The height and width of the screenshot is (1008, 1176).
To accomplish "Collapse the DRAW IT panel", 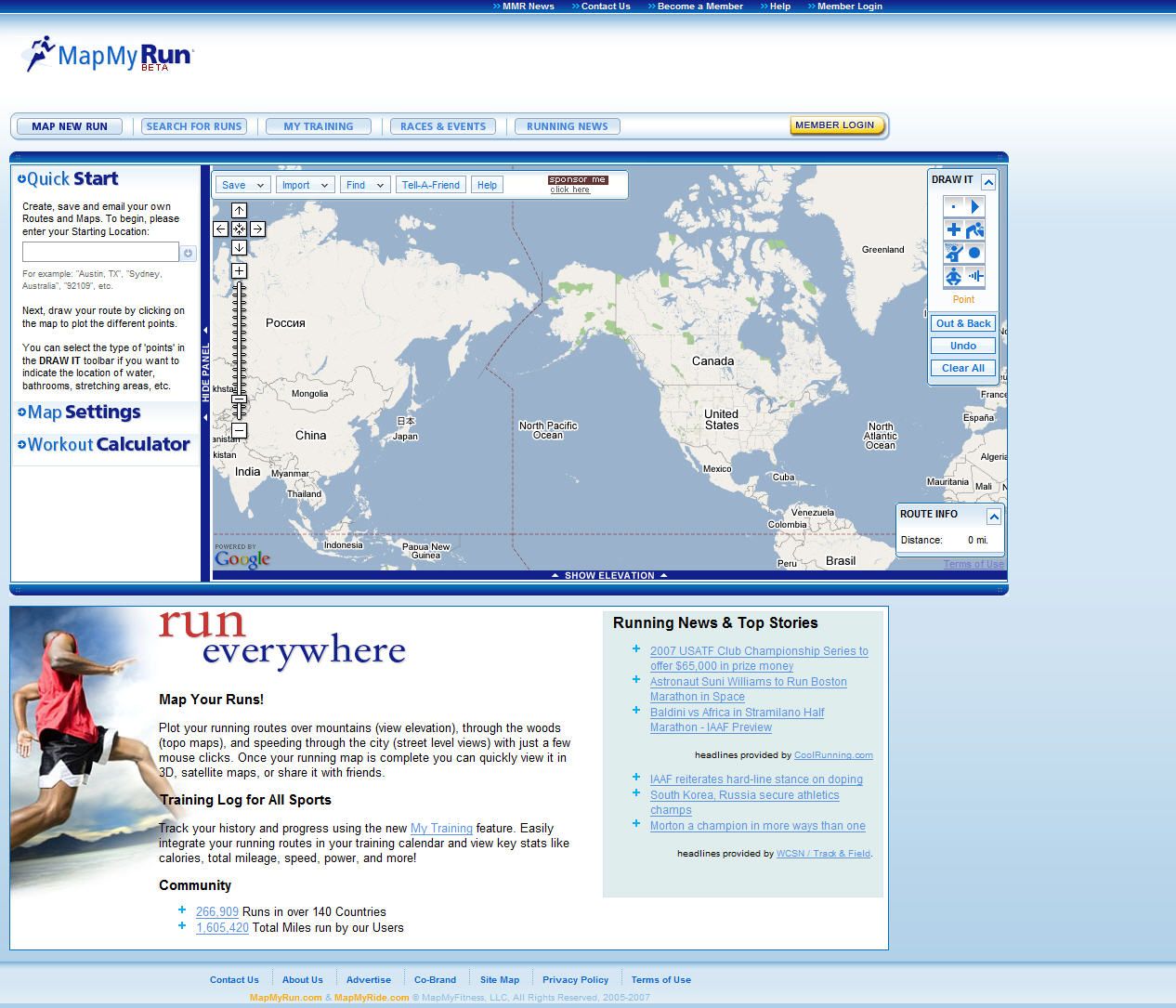I will [988, 181].
